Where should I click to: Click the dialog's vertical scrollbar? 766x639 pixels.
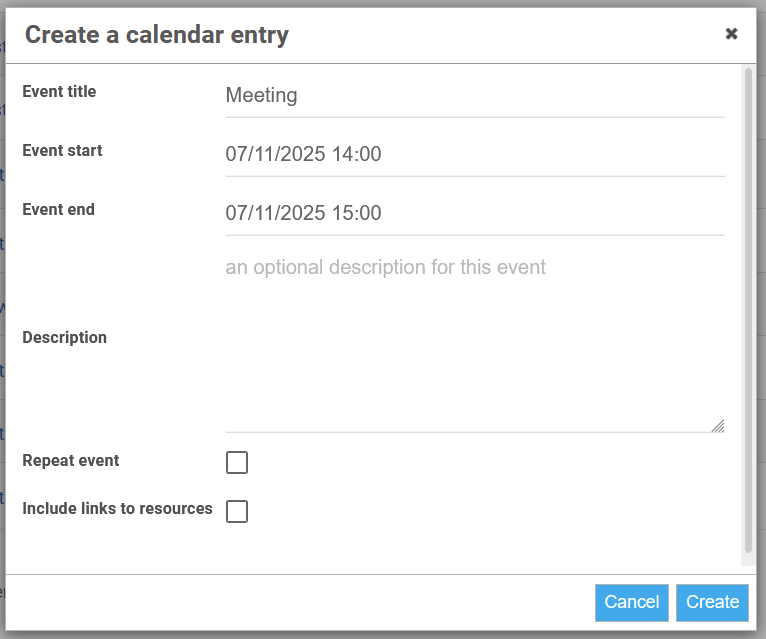click(x=748, y=311)
